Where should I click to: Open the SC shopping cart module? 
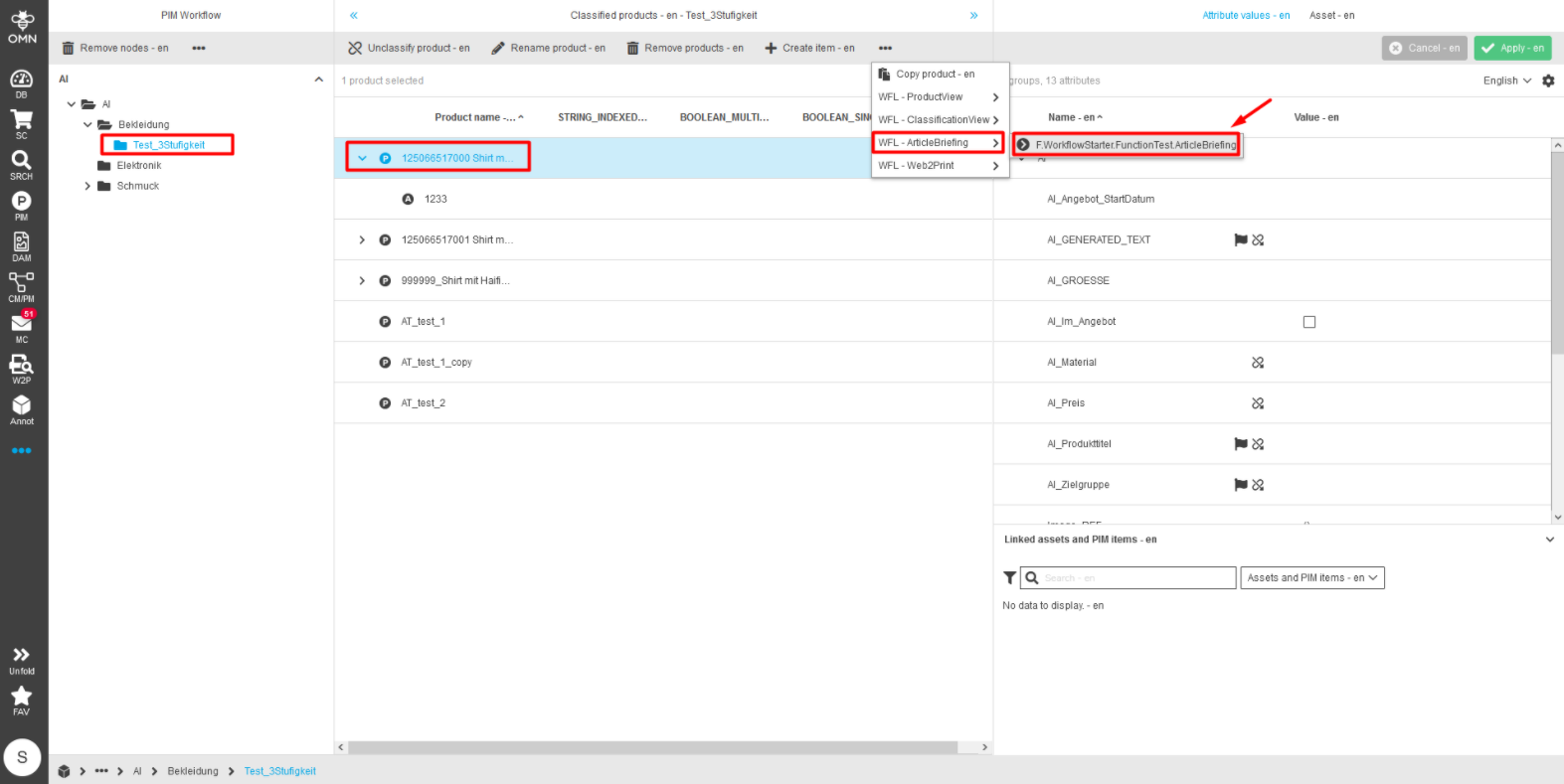pyautogui.click(x=21, y=124)
